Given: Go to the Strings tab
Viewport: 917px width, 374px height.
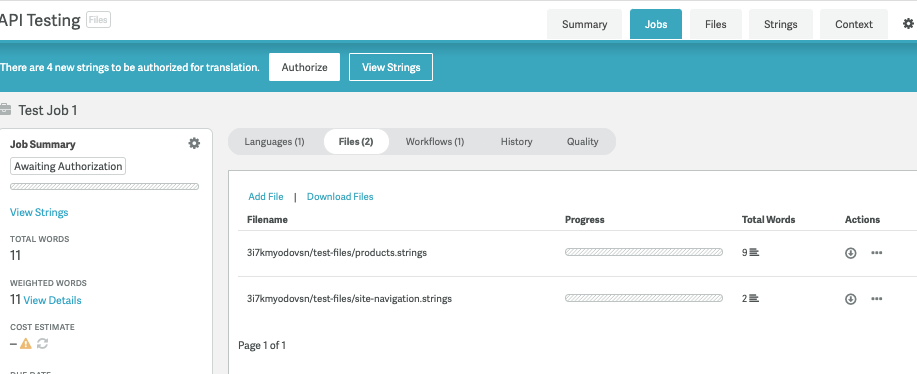Looking at the screenshot, I should tap(780, 25).
